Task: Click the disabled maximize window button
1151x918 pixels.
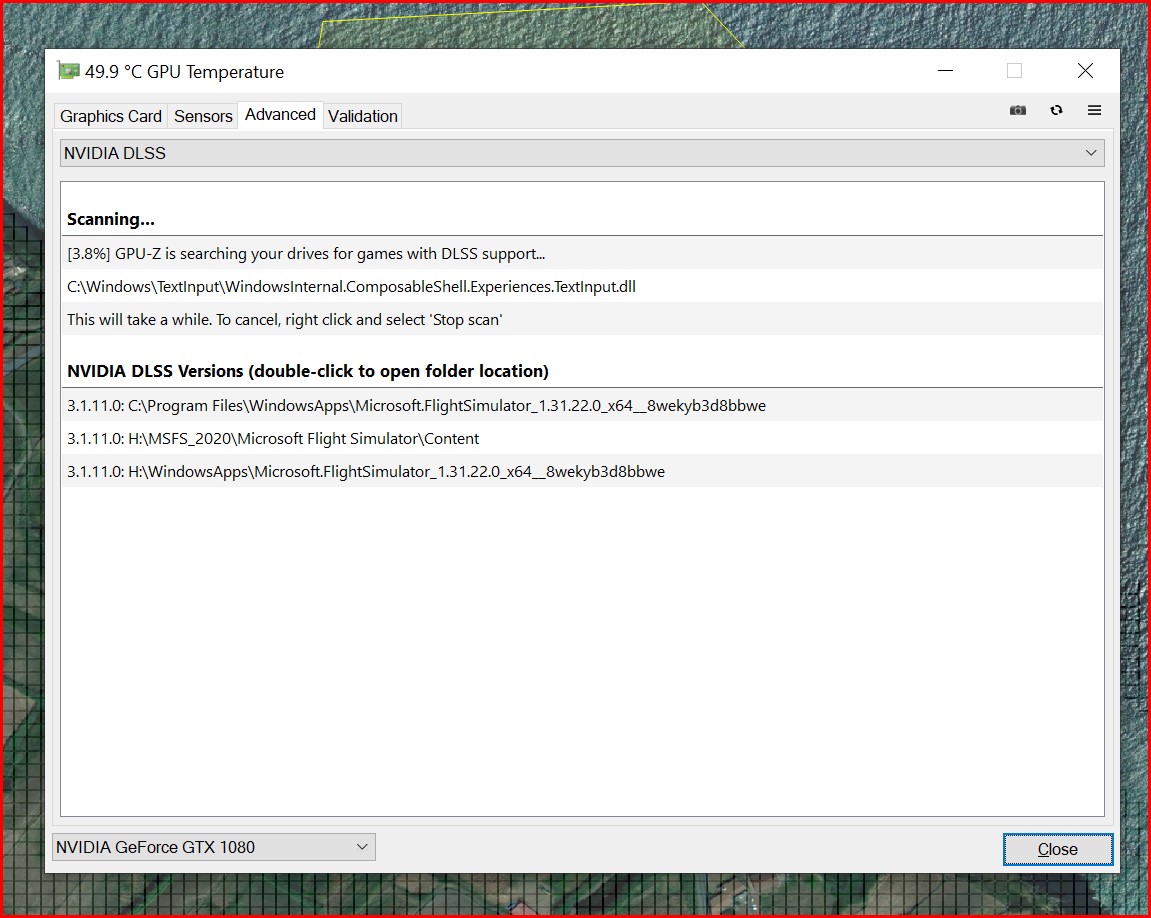Action: (1014, 70)
